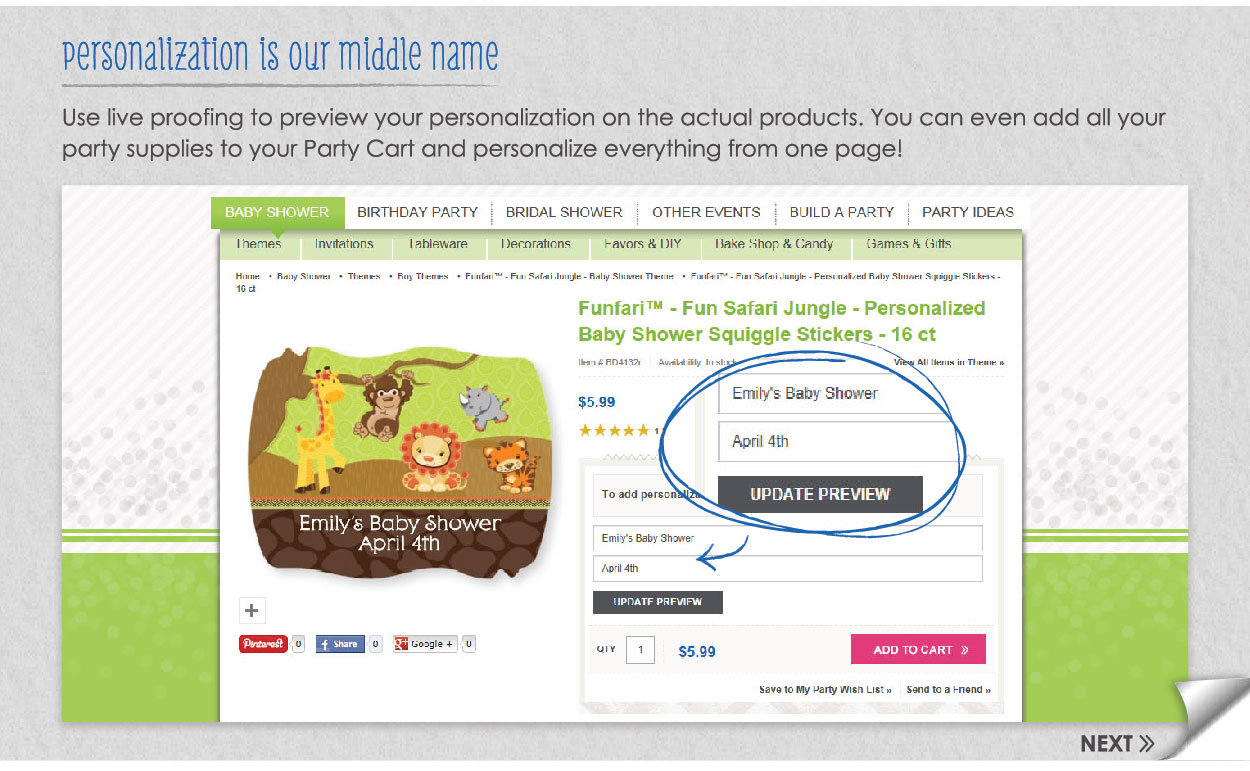Click the plus zoom icon under image
The height and width of the screenshot is (771, 1250).
[x=251, y=610]
